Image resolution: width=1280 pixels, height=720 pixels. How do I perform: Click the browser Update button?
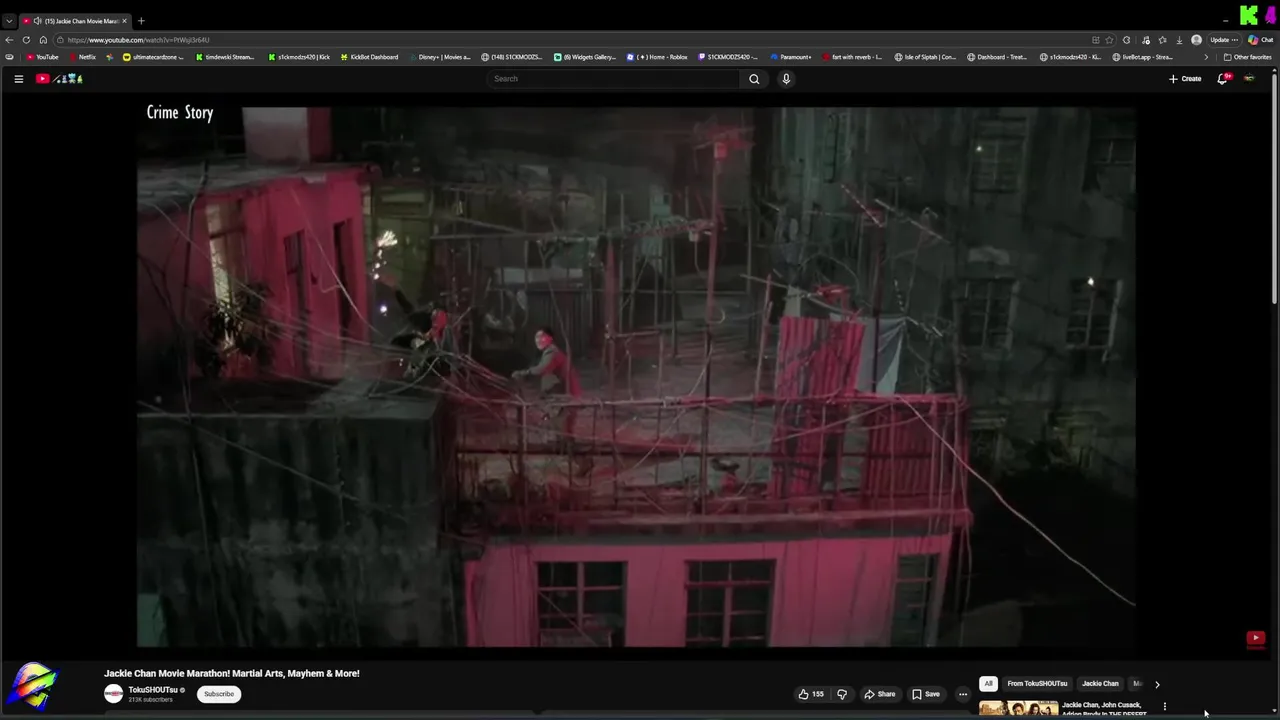[1223, 40]
